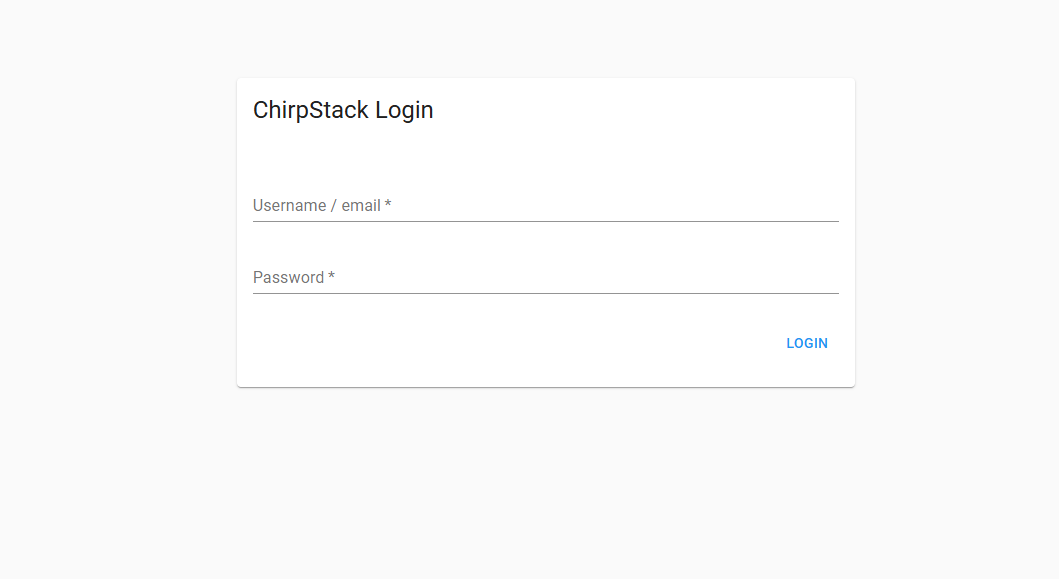Click the word 'ChirpStack' in the title
Viewport: 1059px width, 579px height.
311,110
